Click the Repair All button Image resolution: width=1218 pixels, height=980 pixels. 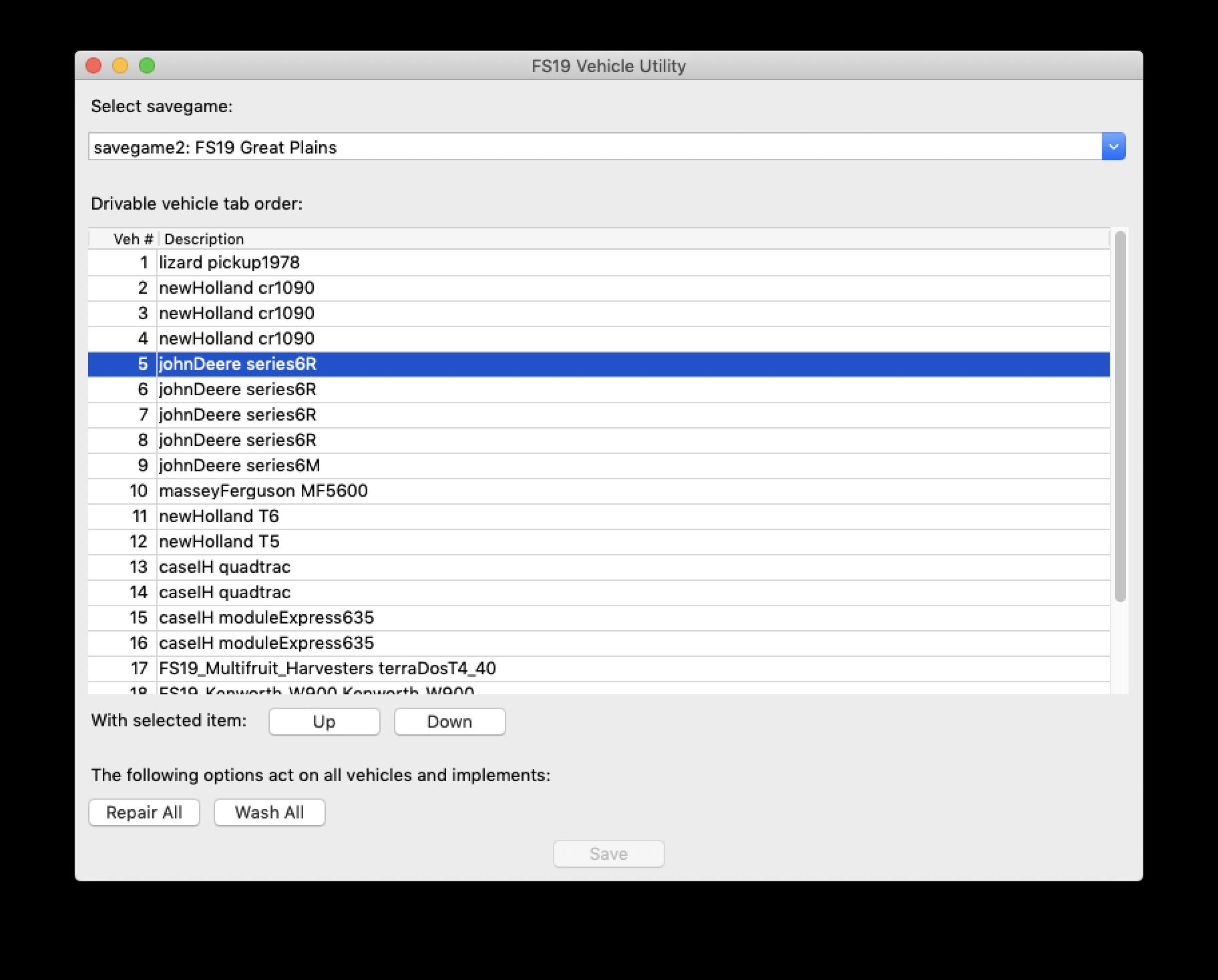(x=144, y=812)
